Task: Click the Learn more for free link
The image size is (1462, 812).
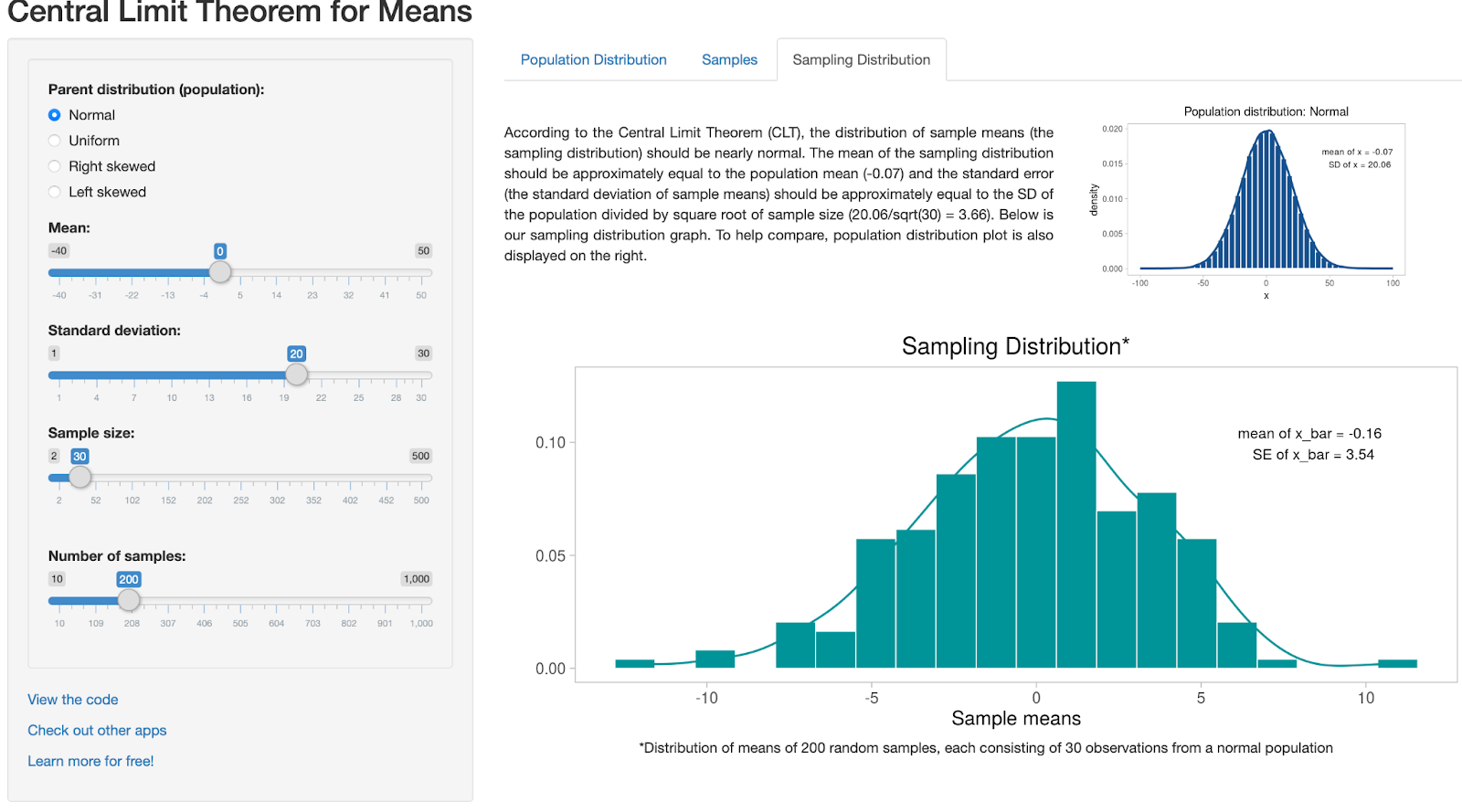Action: point(90,762)
